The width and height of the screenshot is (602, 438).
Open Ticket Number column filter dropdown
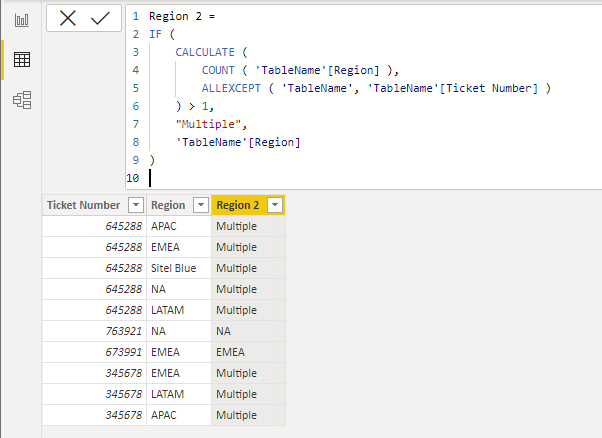point(136,205)
